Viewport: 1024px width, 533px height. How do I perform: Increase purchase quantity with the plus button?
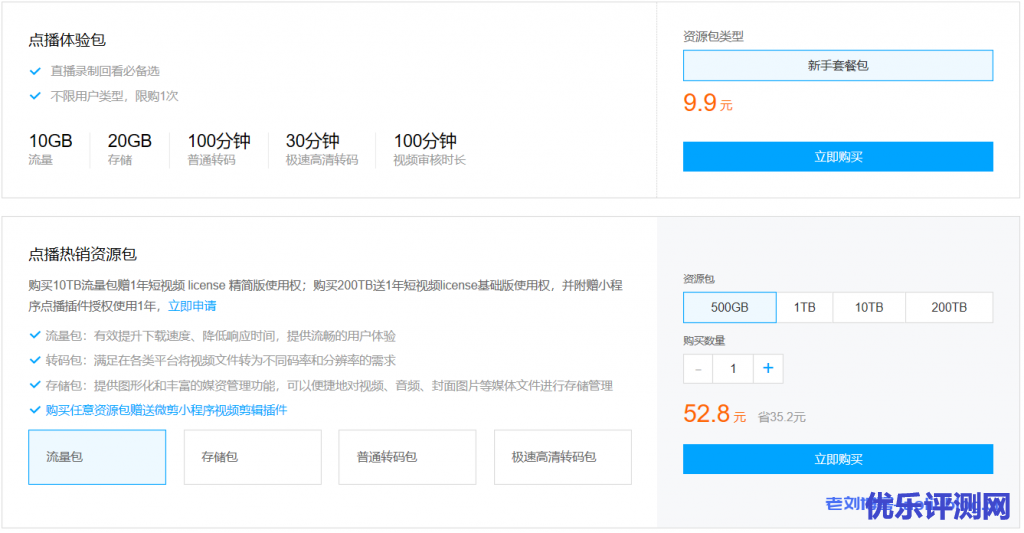768,369
